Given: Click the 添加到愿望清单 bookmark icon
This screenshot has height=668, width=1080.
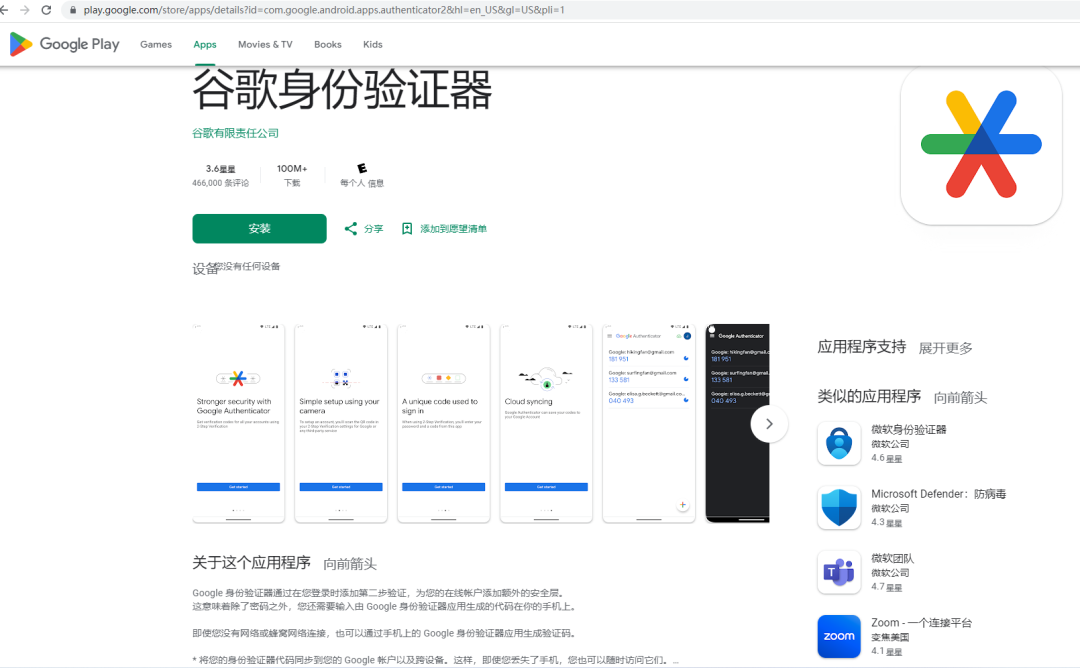Looking at the screenshot, I should (x=408, y=228).
